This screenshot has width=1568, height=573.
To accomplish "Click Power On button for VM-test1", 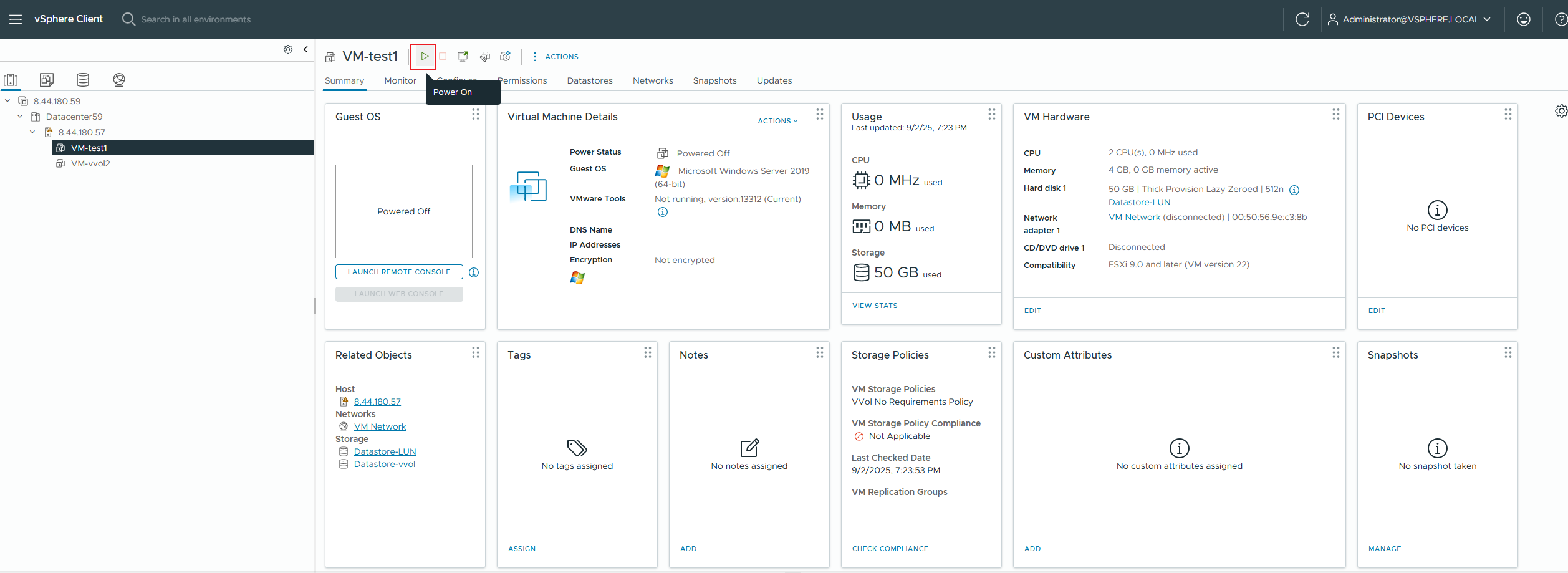I will 424,57.
